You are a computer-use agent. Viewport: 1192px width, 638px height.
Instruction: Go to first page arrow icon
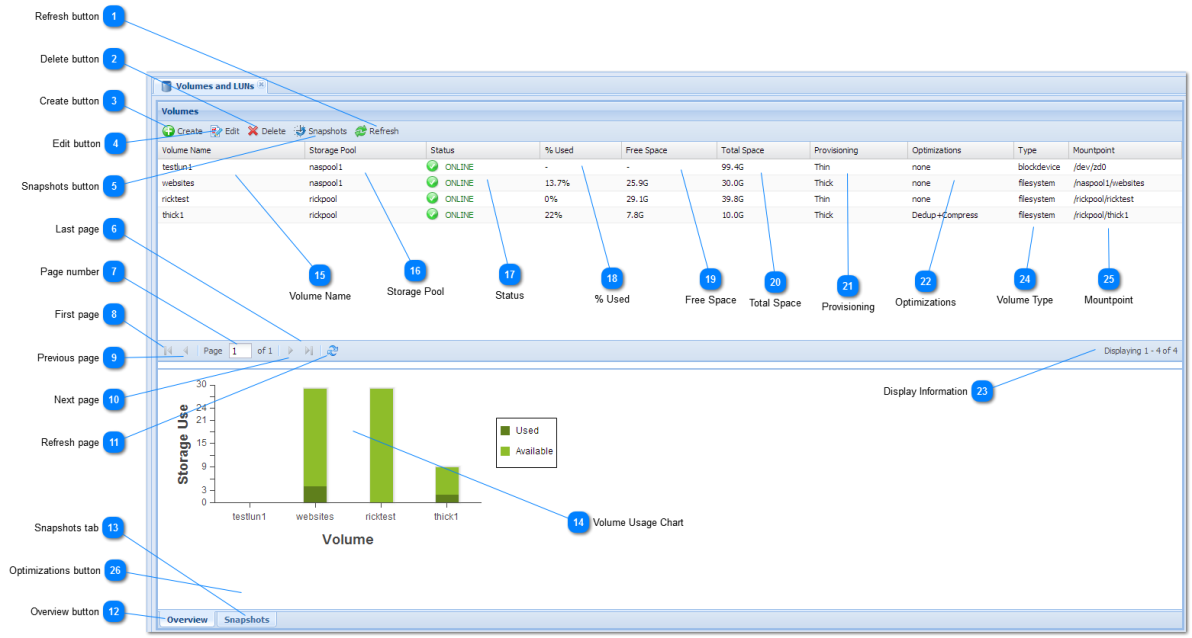(x=169, y=351)
